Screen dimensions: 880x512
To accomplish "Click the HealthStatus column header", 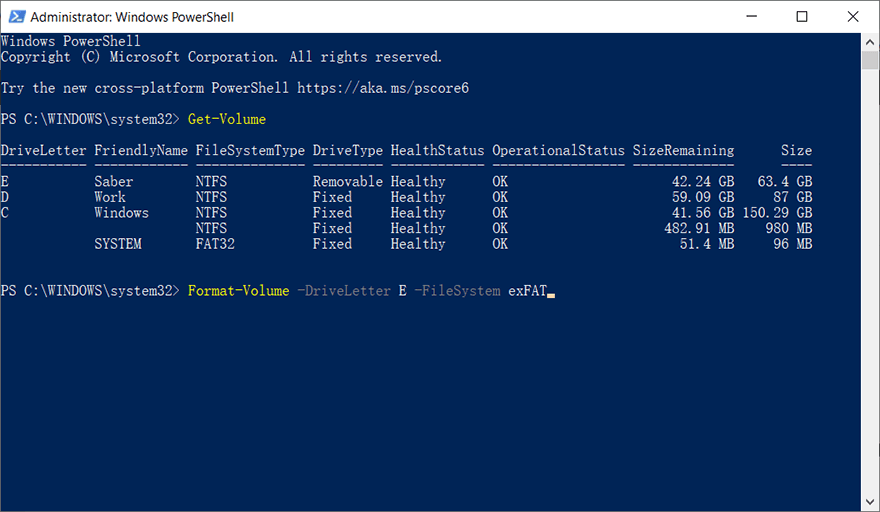I will pos(437,150).
